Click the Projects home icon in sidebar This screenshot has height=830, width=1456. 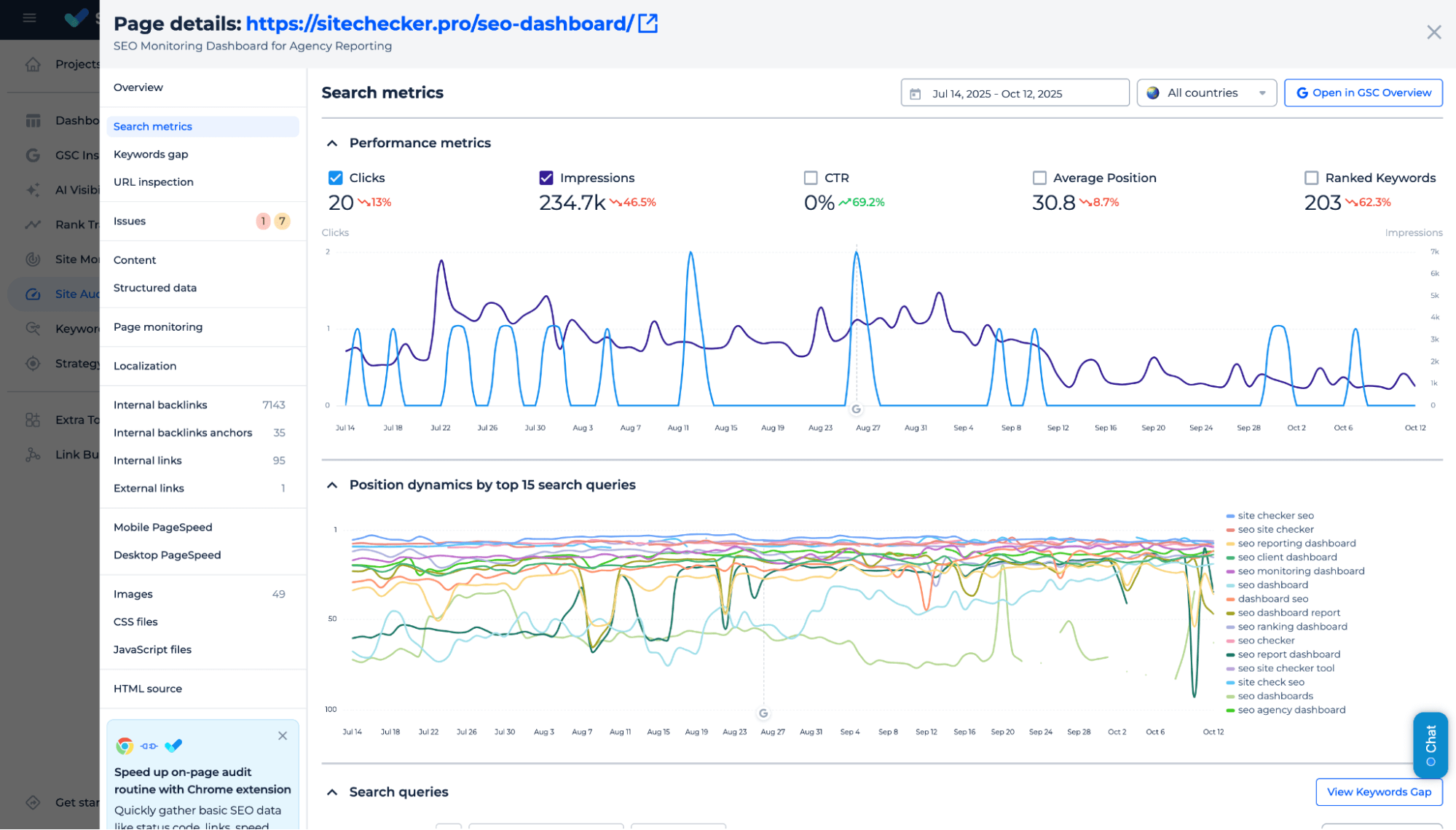click(33, 64)
